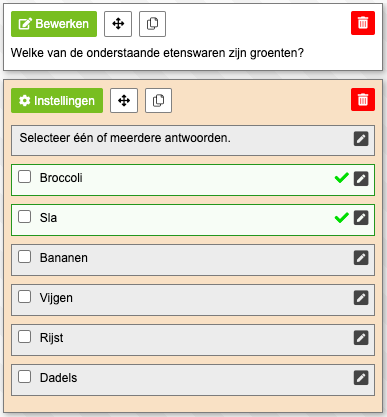This screenshot has height=417, width=387.
Task: Click the Dadels answer row
Action: 193,380
